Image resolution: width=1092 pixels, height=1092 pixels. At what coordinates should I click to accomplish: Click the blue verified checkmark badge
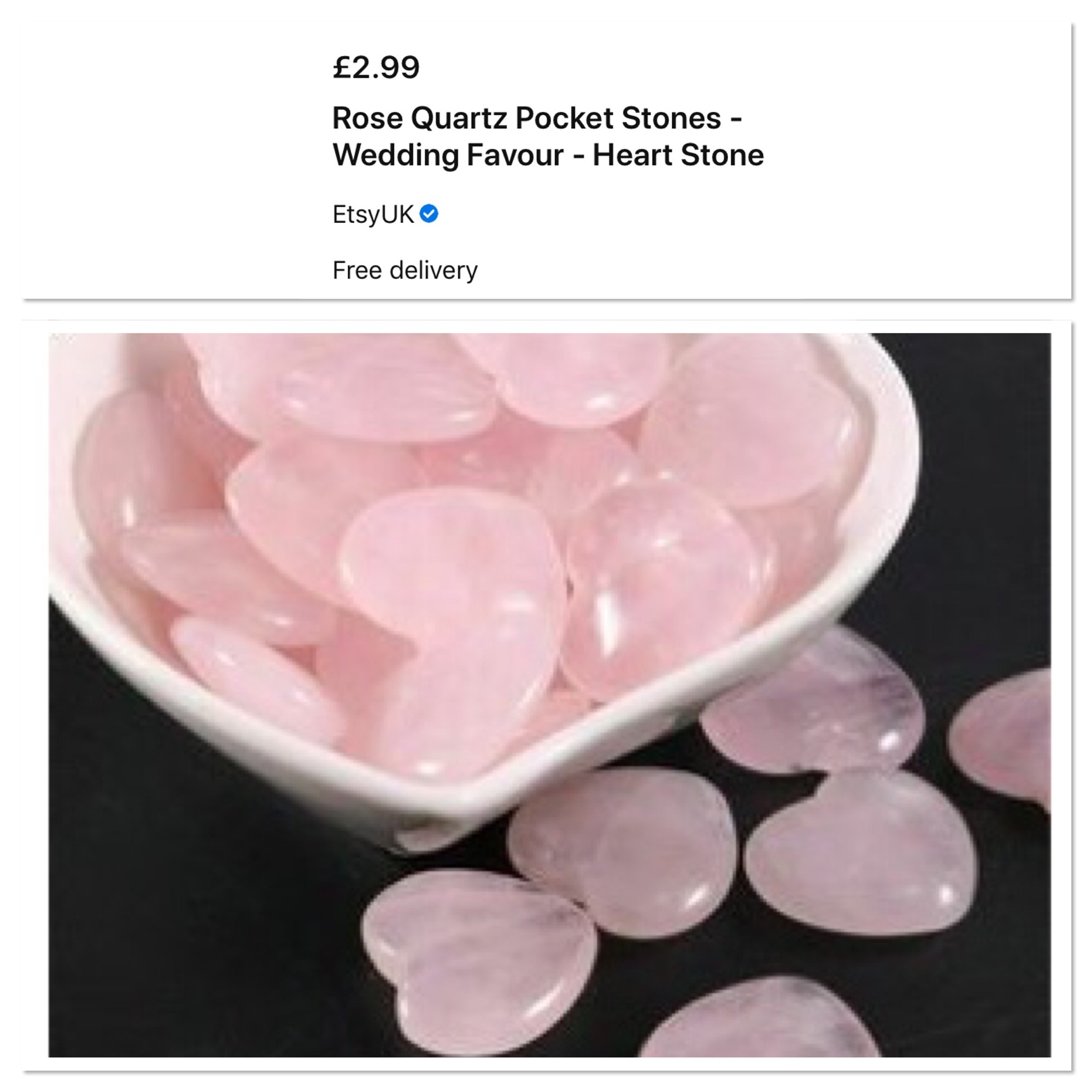pyautogui.click(x=429, y=214)
